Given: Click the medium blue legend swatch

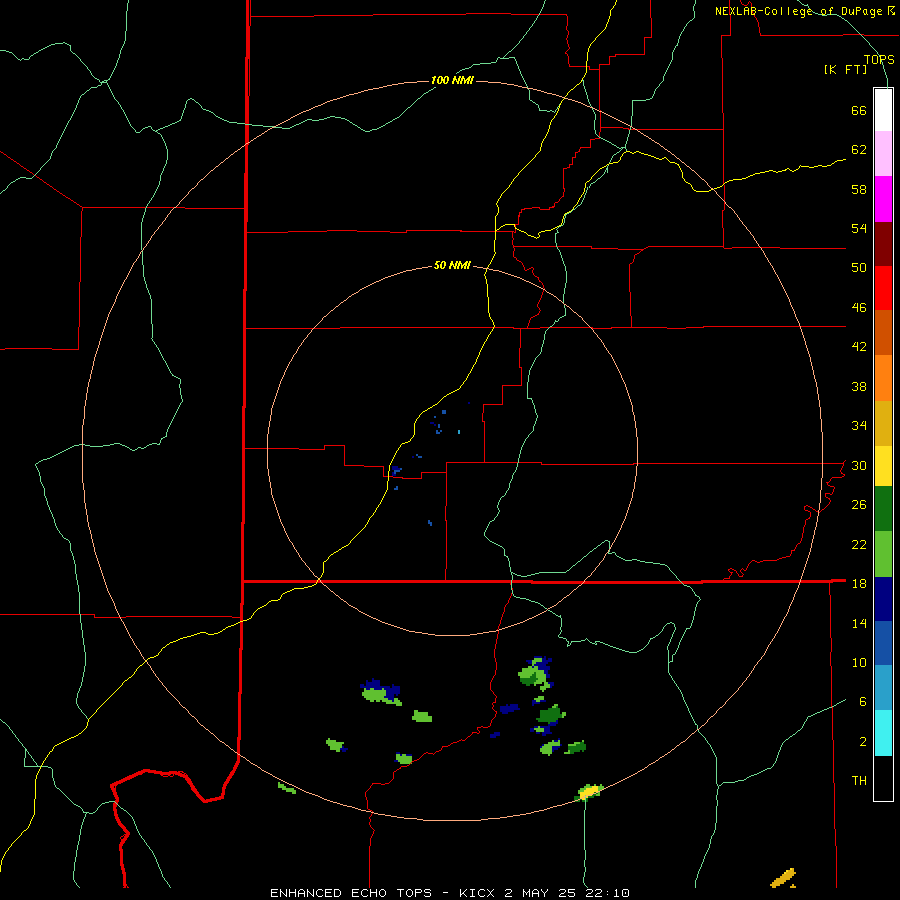Looking at the screenshot, I should coord(883,643).
